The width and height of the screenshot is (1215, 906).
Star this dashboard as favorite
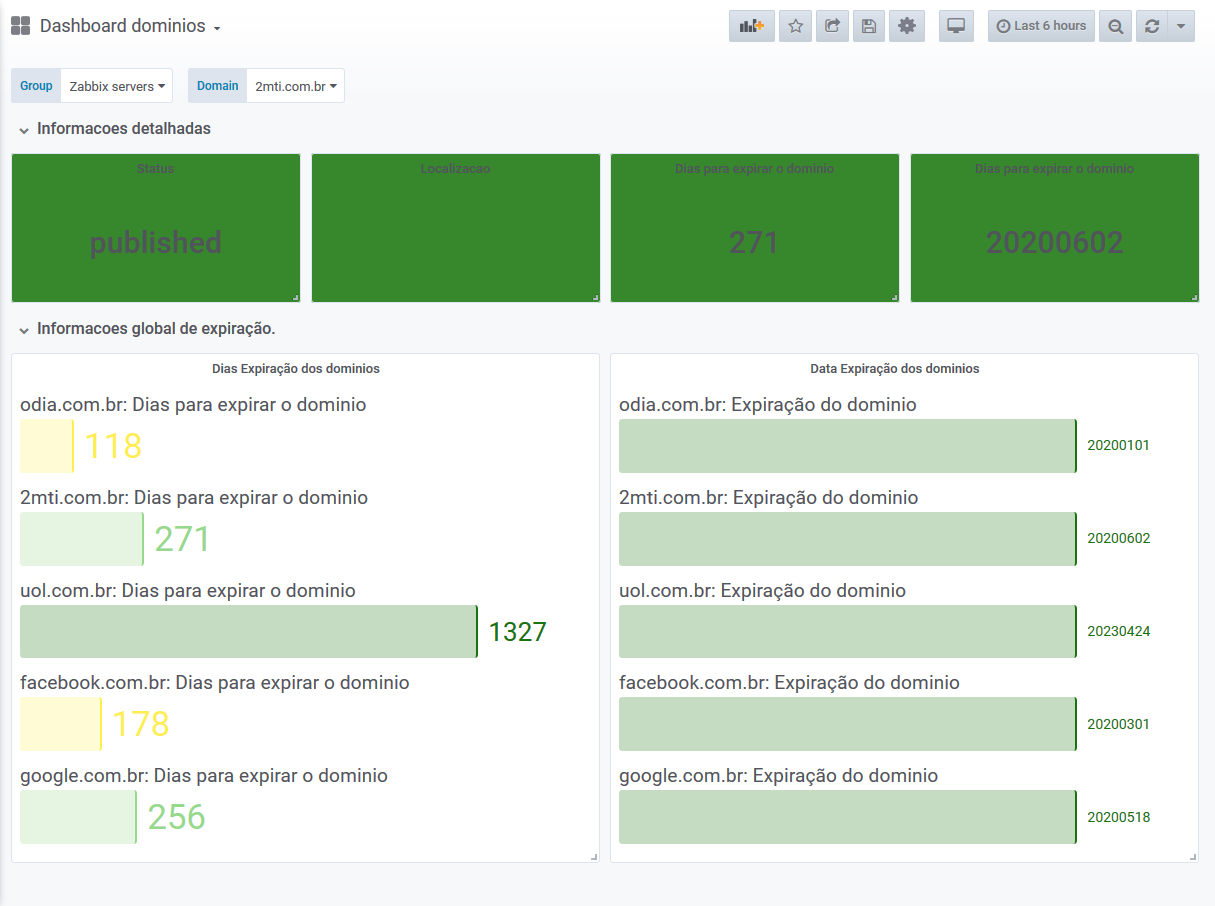click(796, 26)
